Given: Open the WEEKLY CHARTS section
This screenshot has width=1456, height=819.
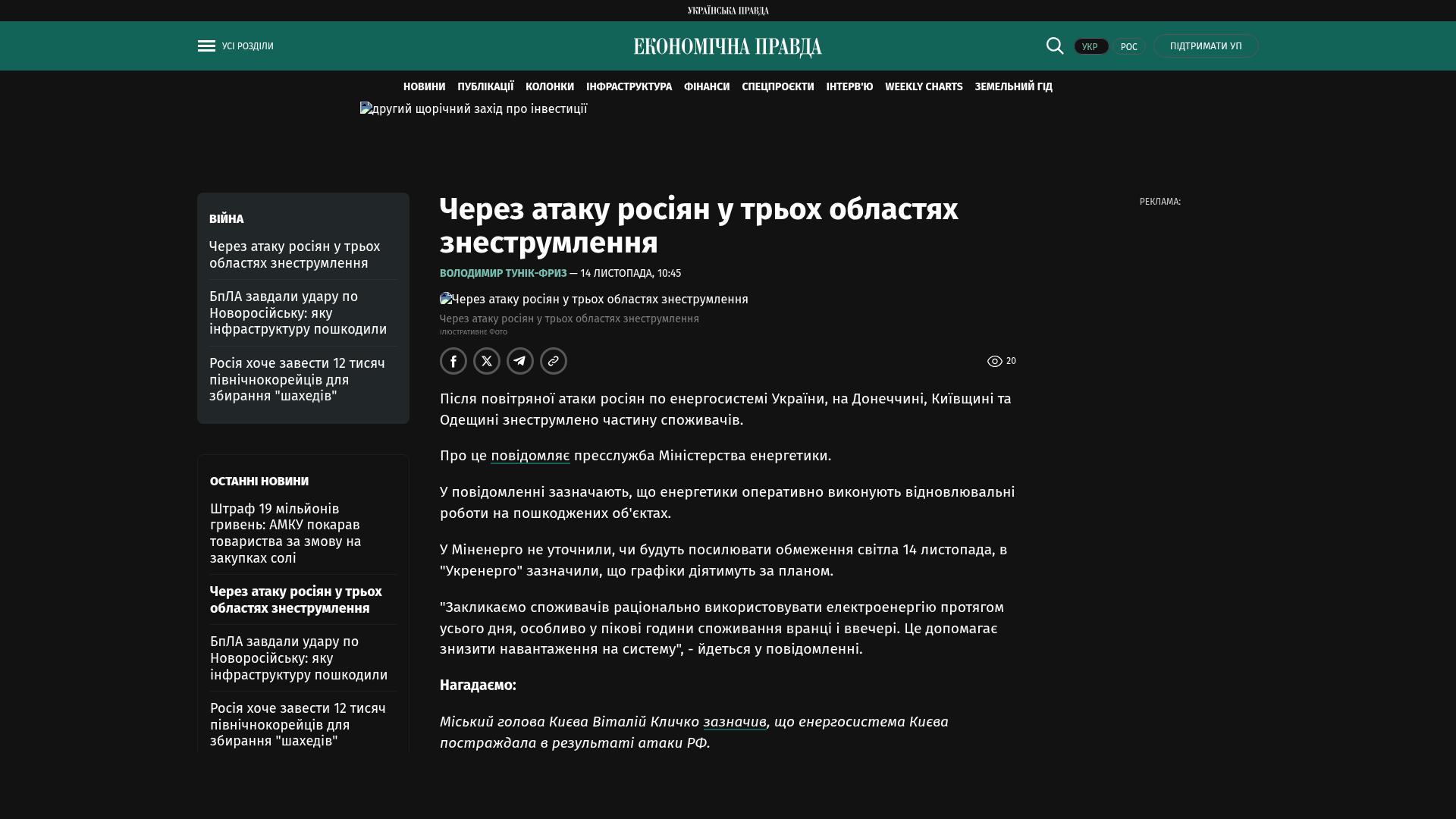Looking at the screenshot, I should (x=923, y=87).
